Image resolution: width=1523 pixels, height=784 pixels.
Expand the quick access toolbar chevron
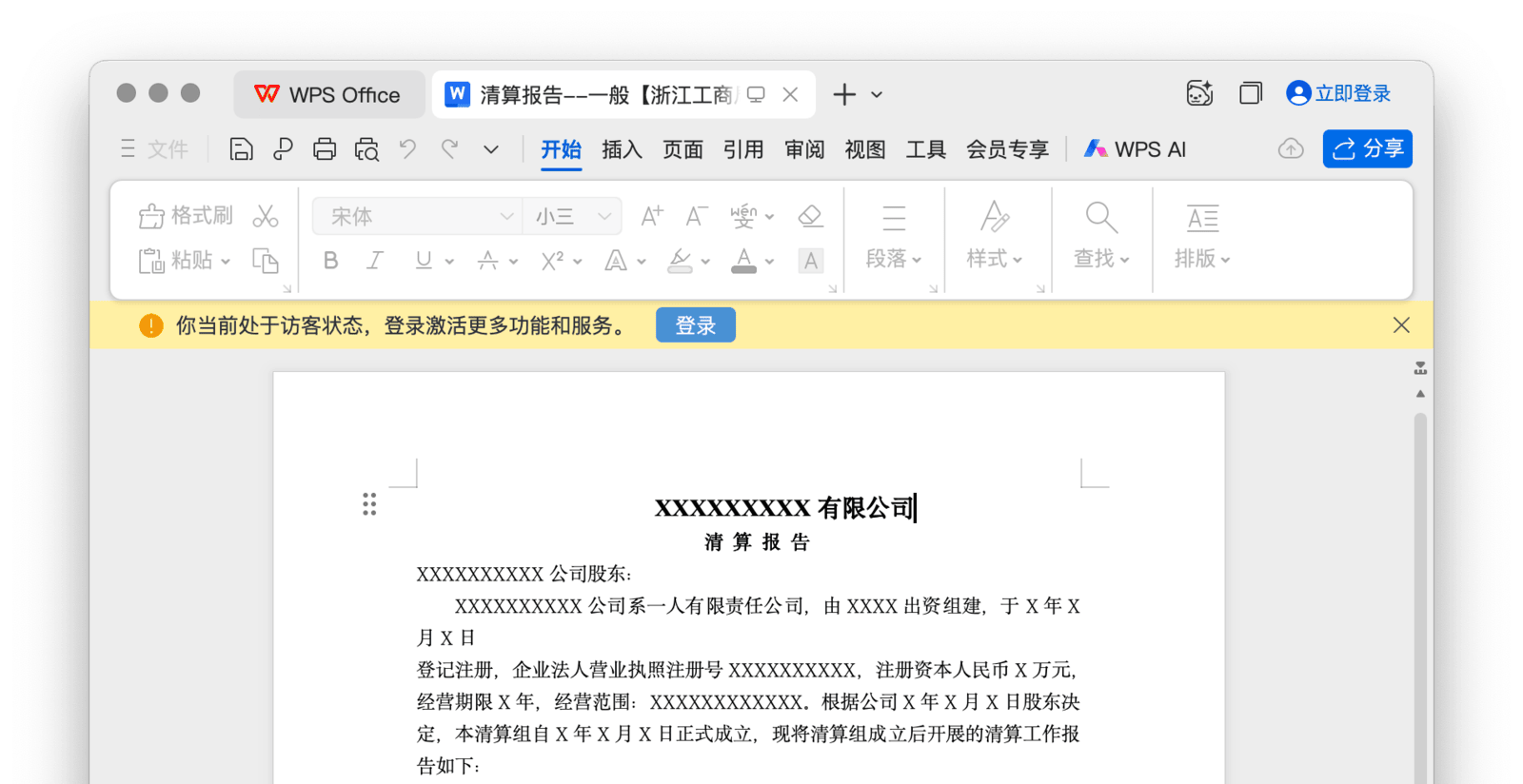[491, 149]
